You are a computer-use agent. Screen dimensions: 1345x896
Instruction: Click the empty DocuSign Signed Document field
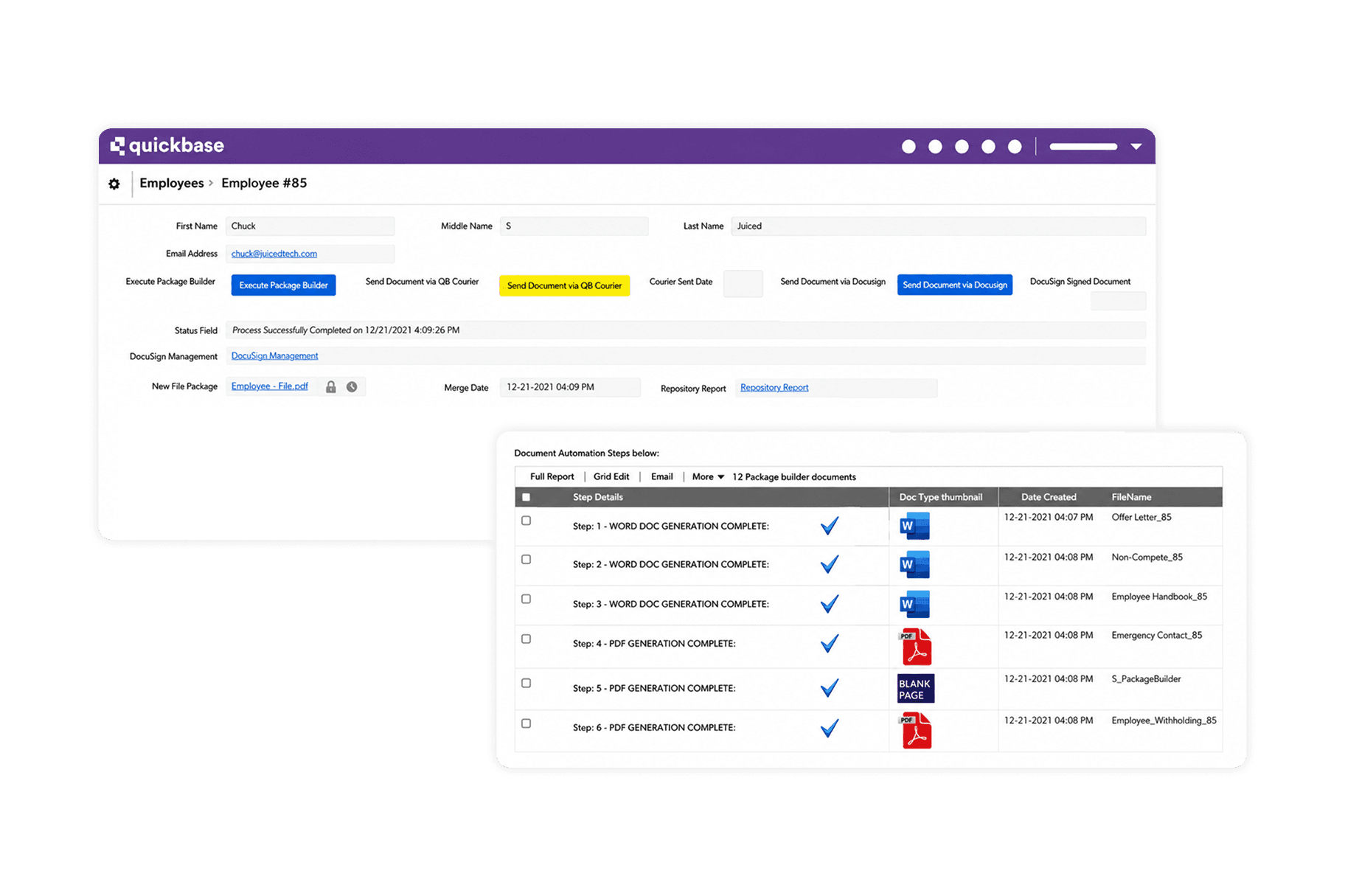[1118, 301]
